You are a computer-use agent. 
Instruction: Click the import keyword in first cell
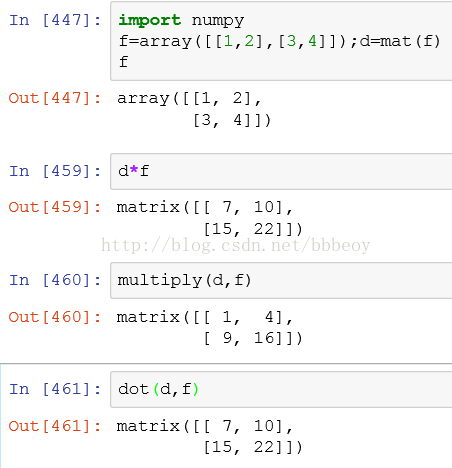point(150,21)
